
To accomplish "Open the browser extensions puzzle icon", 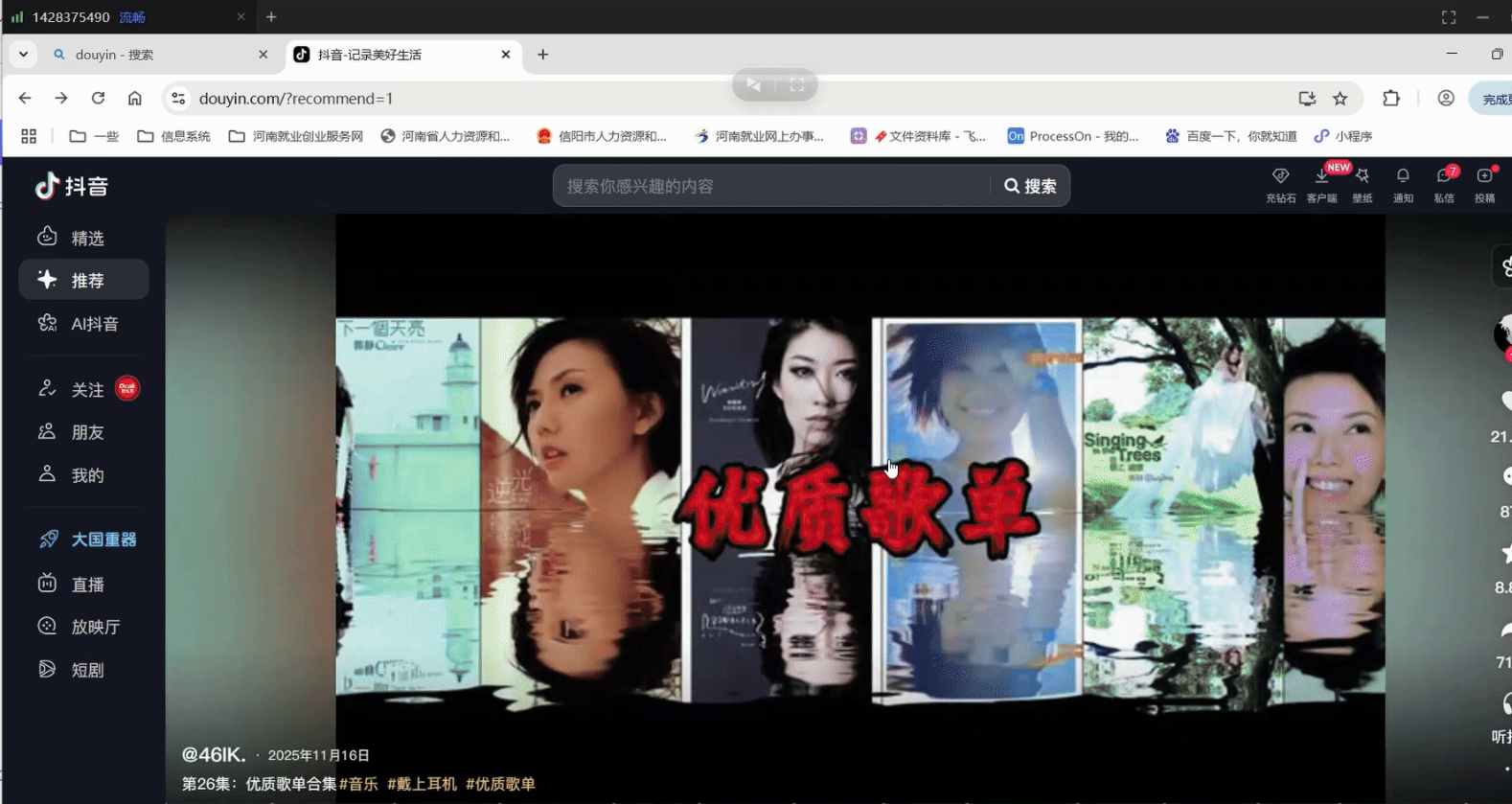I will [x=1391, y=99].
